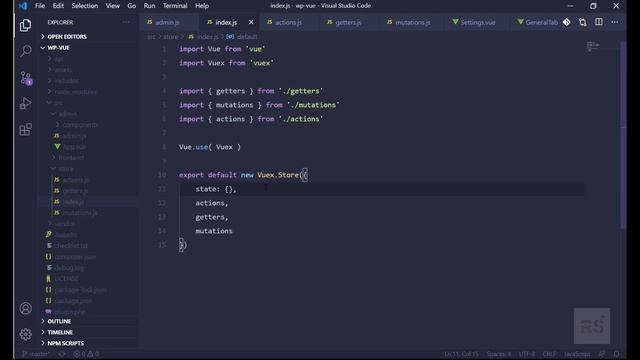Screen dimensions: 640x360
Task: Switch to the Settings.vue tab
Action: click(x=478, y=22)
